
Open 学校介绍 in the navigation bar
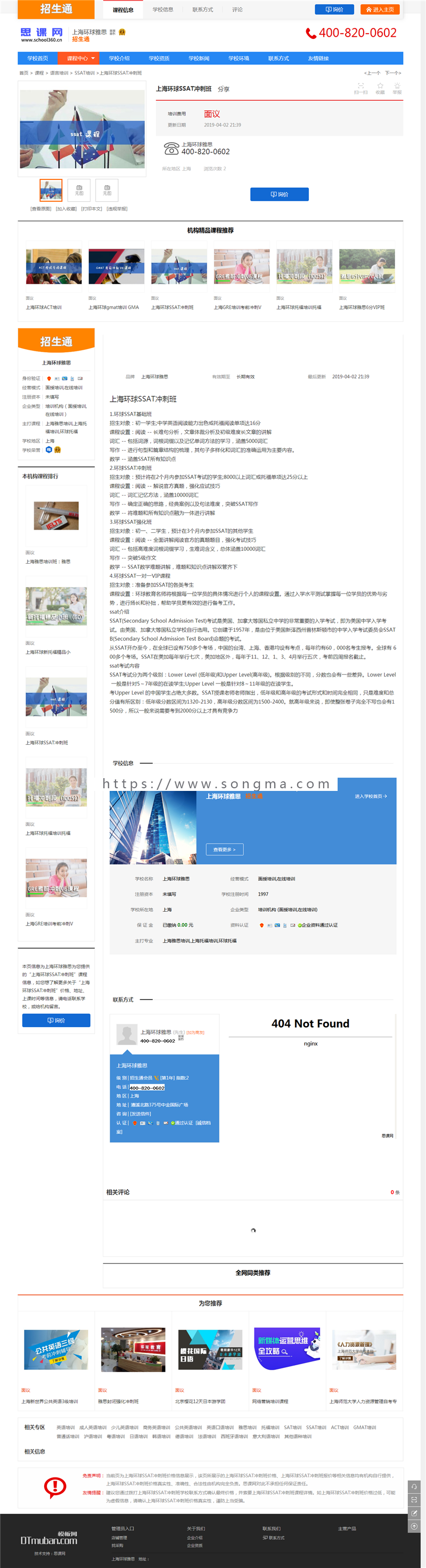[119, 59]
